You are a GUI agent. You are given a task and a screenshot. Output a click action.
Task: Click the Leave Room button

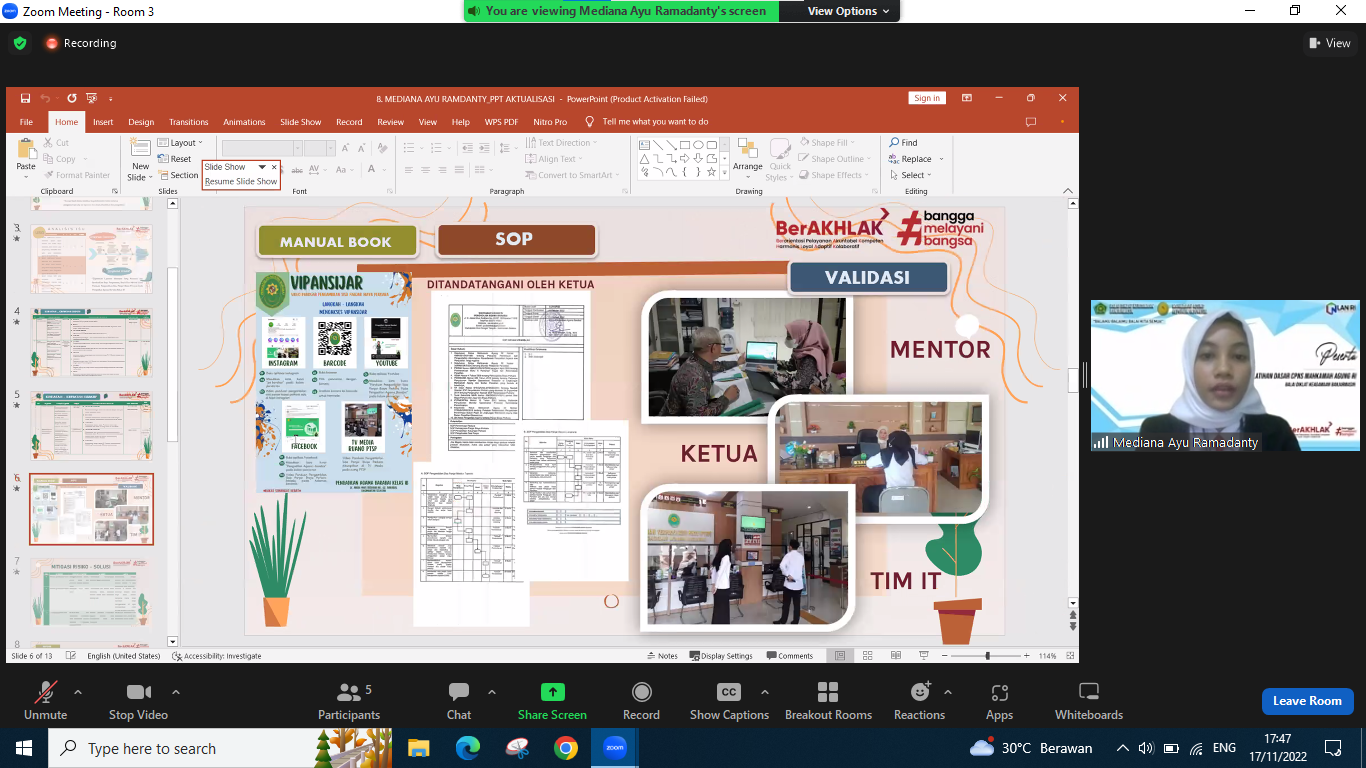[1307, 701]
